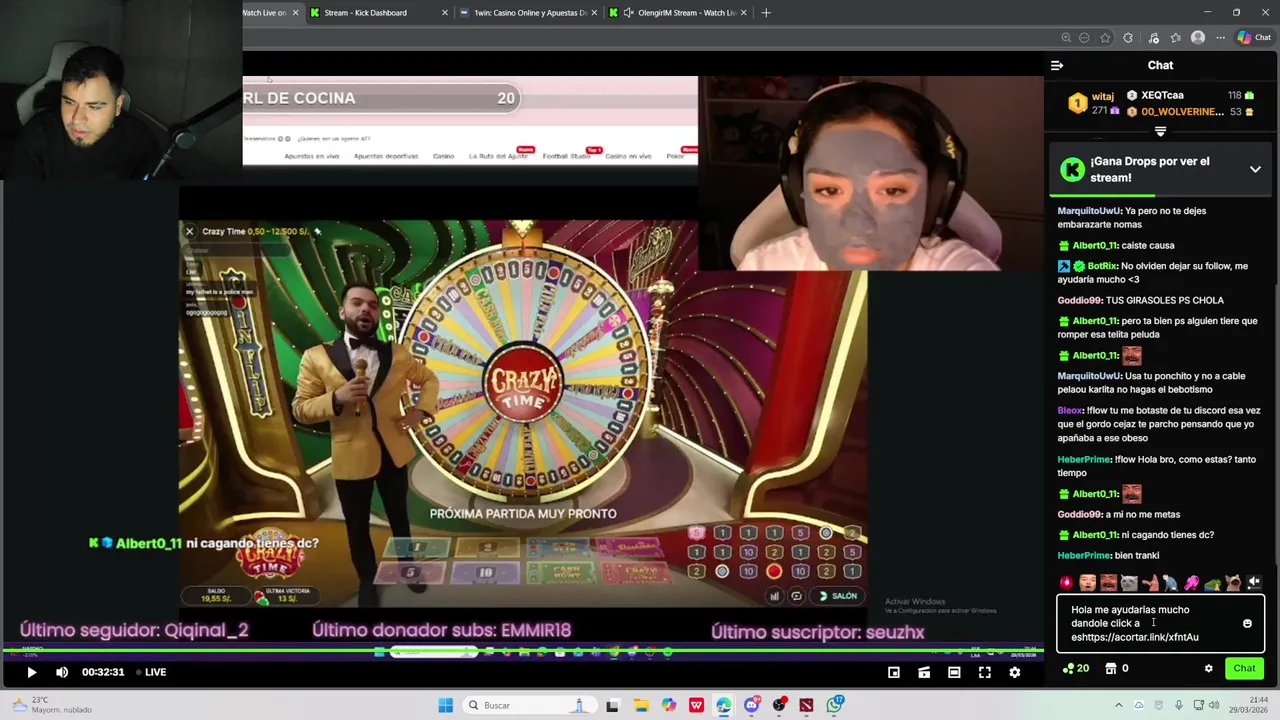Click the username MarquitoUwU in the first chat message
This screenshot has width=1280, height=720.
point(1089,211)
